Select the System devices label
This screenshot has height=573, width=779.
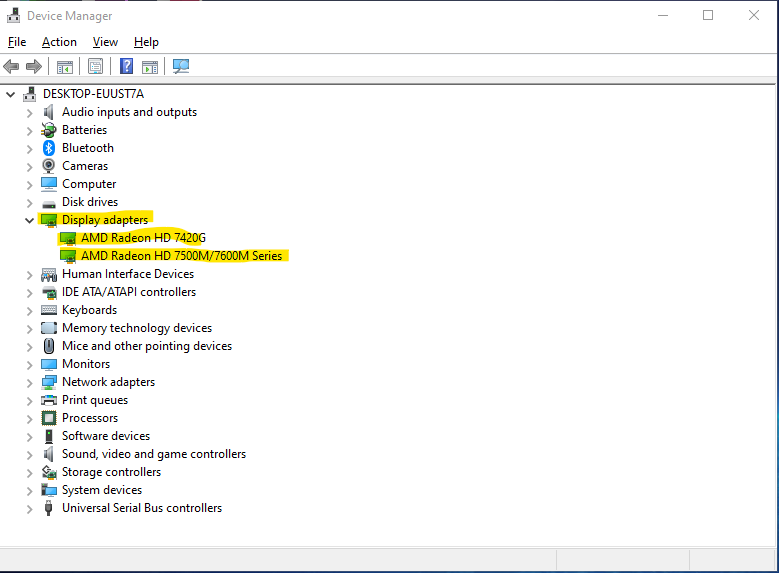pyautogui.click(x=102, y=490)
